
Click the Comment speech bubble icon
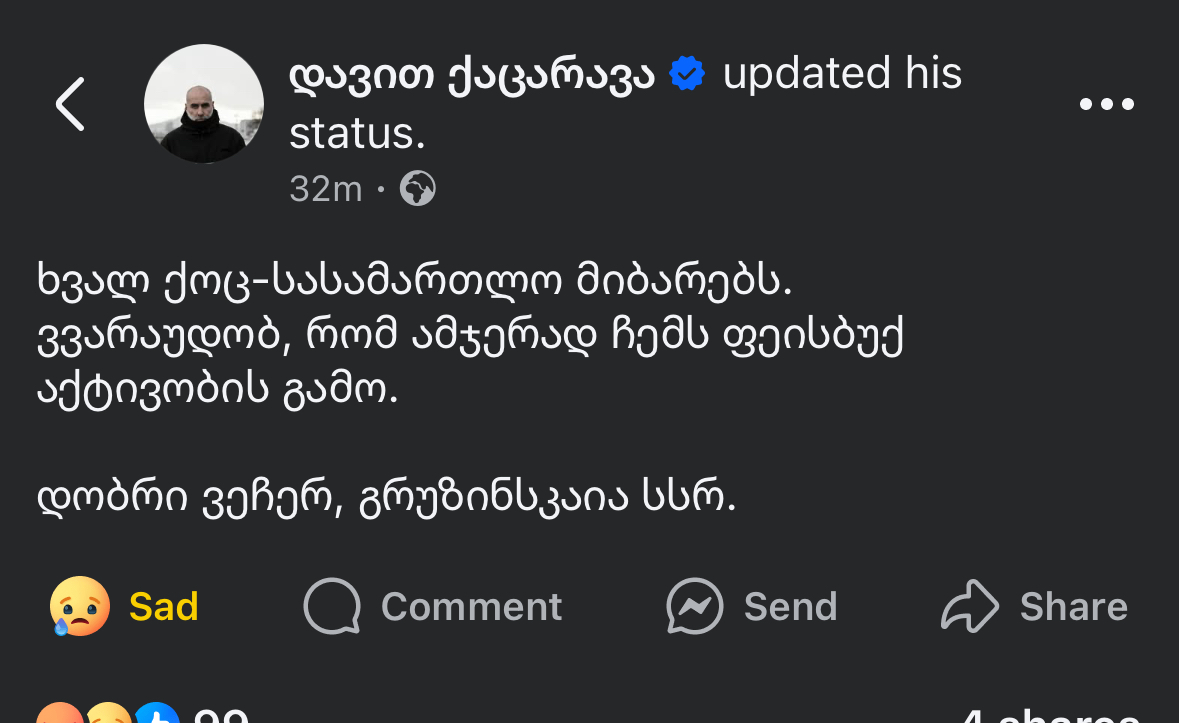332,606
